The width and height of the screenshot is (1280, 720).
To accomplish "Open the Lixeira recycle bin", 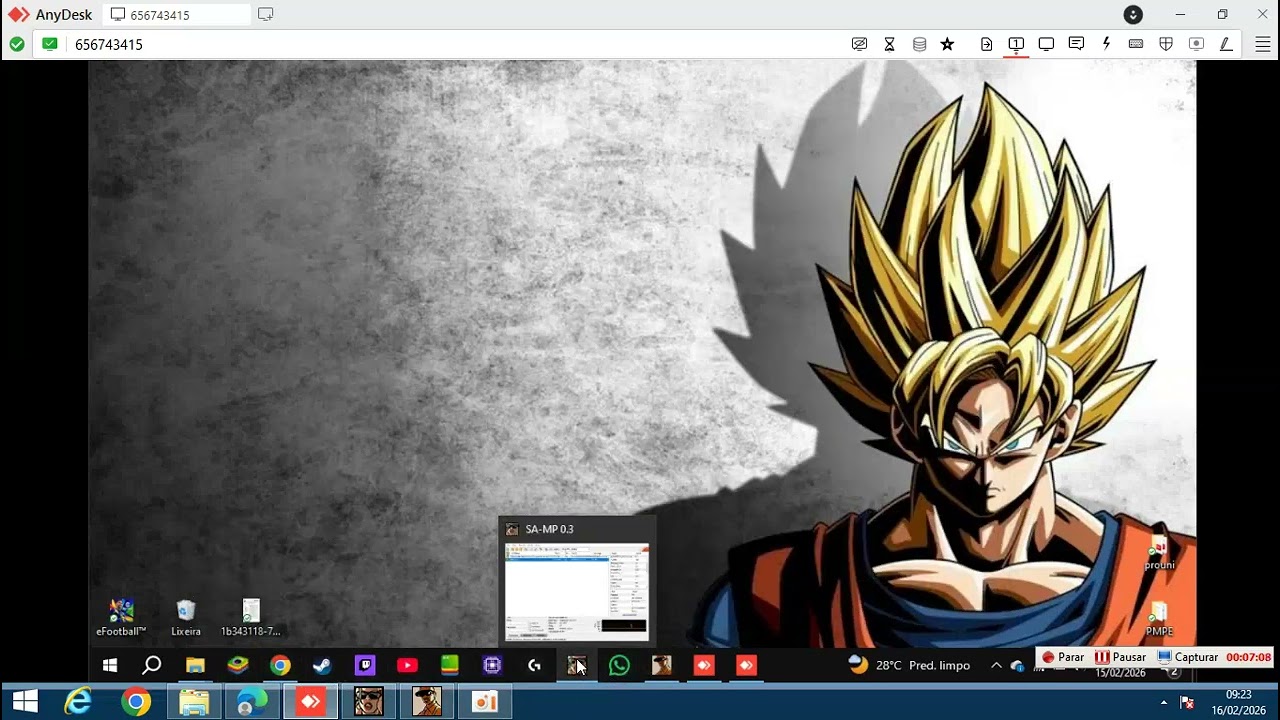I will (186, 617).
